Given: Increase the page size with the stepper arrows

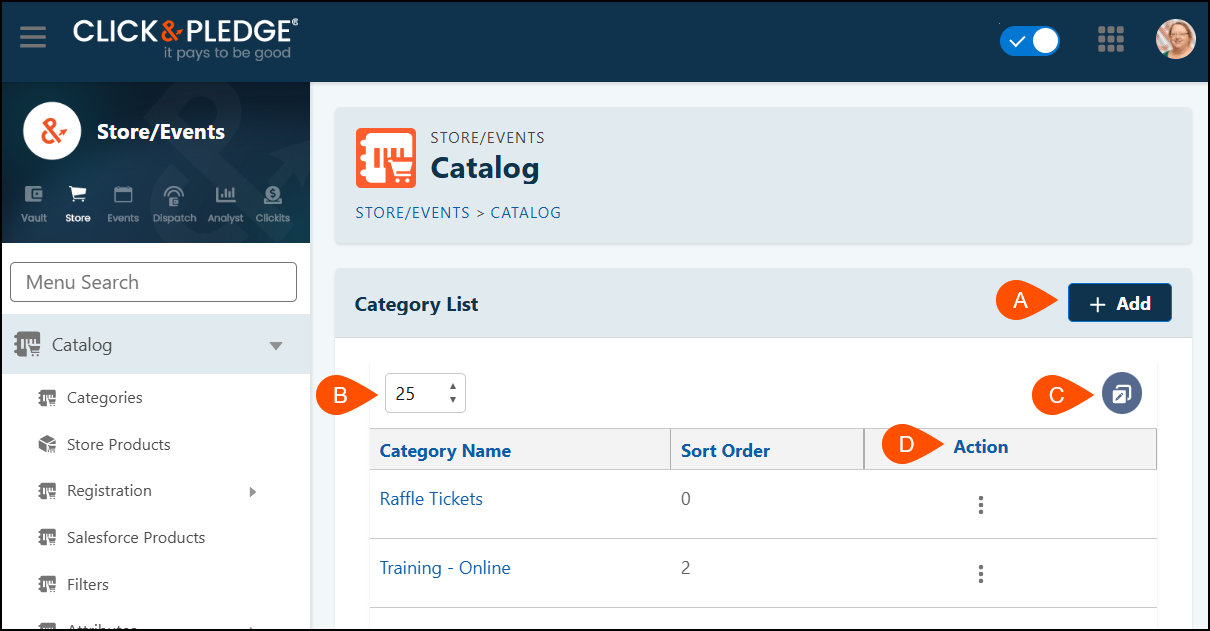Looking at the screenshot, I should (x=453, y=388).
